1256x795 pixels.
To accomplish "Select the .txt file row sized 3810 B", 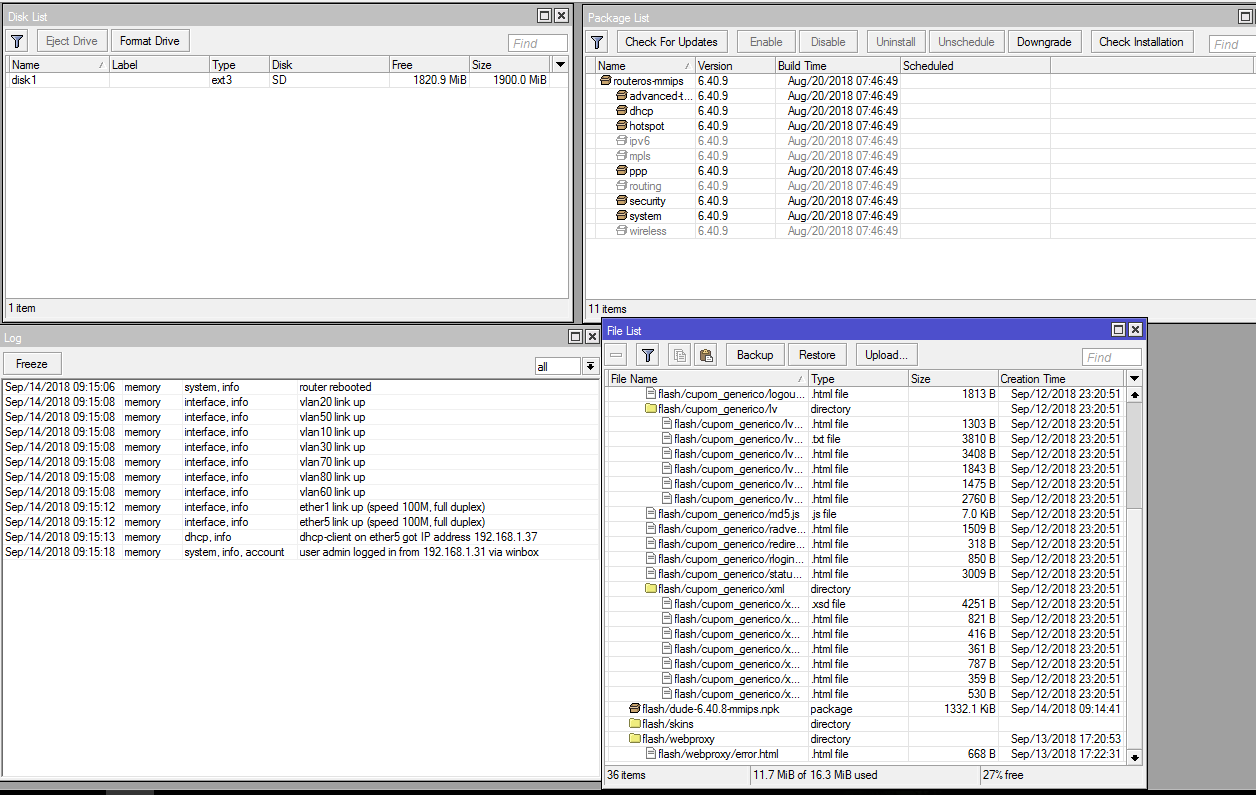I will (x=867, y=439).
